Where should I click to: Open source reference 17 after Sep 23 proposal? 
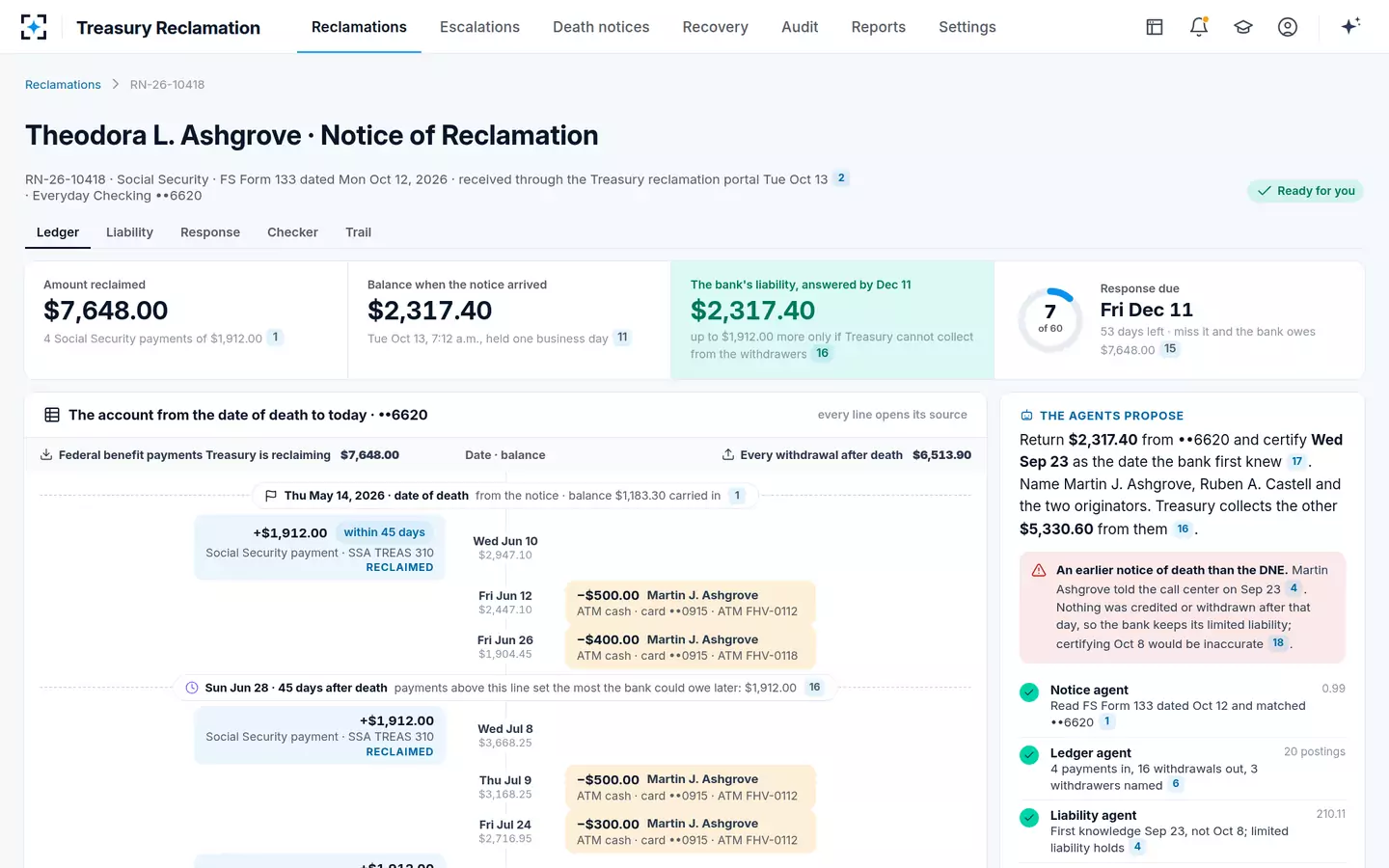pos(1297,462)
